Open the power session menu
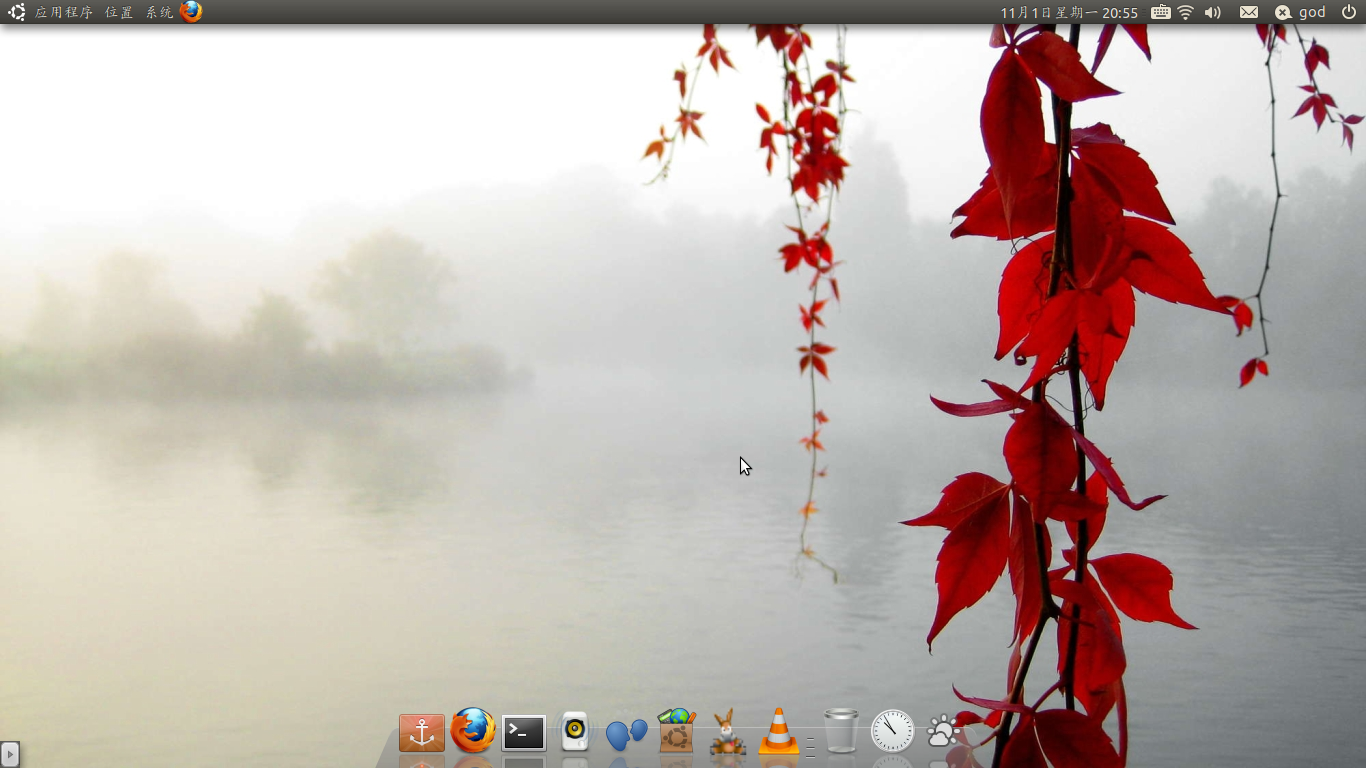This screenshot has height=768, width=1366. tap(1349, 12)
